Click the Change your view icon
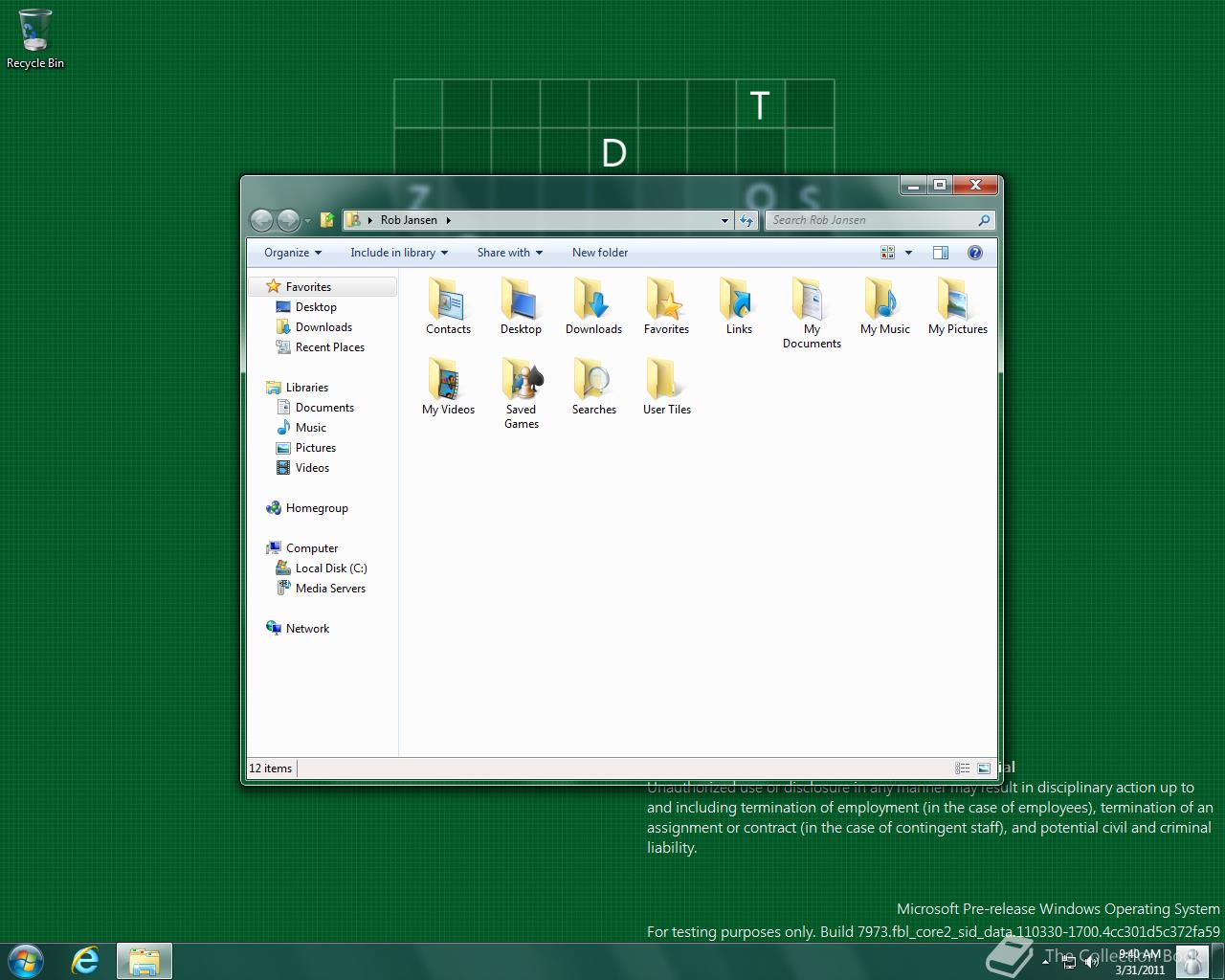 tap(888, 253)
